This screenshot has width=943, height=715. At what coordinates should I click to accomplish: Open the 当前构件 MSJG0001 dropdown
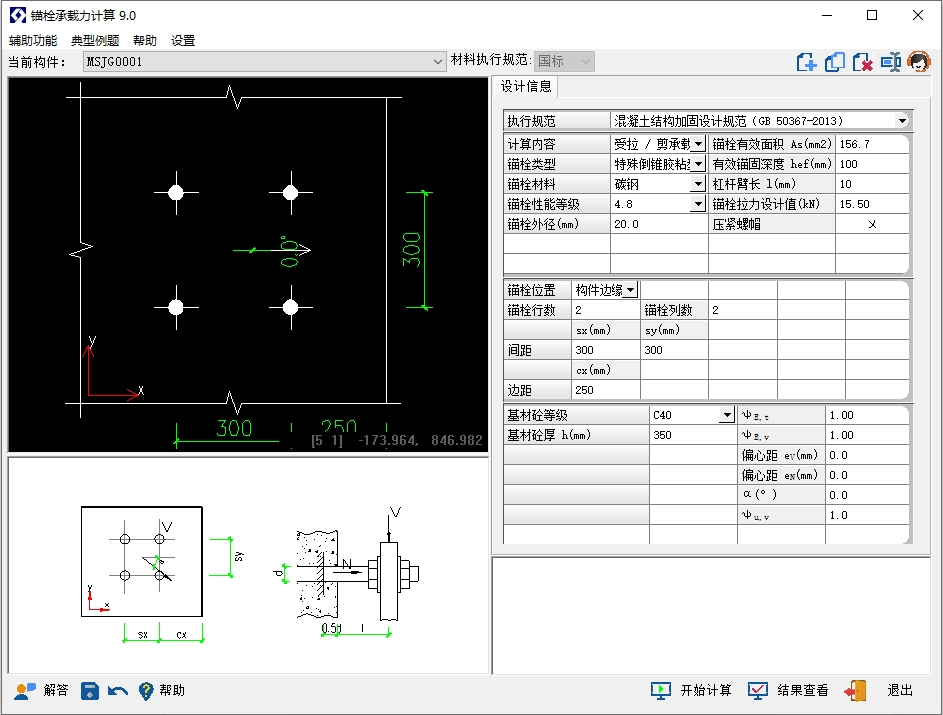pyautogui.click(x=438, y=62)
